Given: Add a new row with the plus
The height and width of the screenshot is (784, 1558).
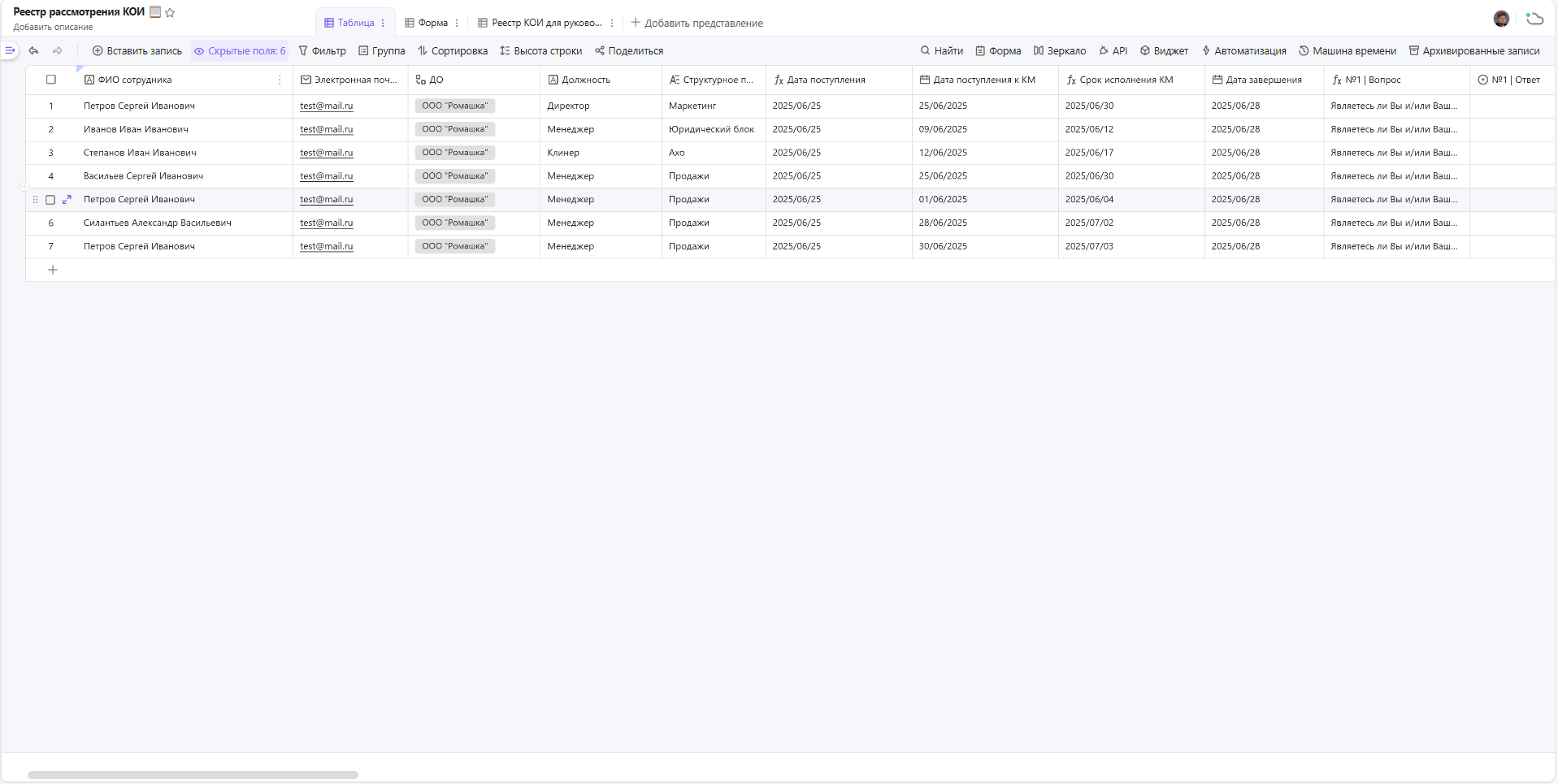Looking at the screenshot, I should pos(53,270).
